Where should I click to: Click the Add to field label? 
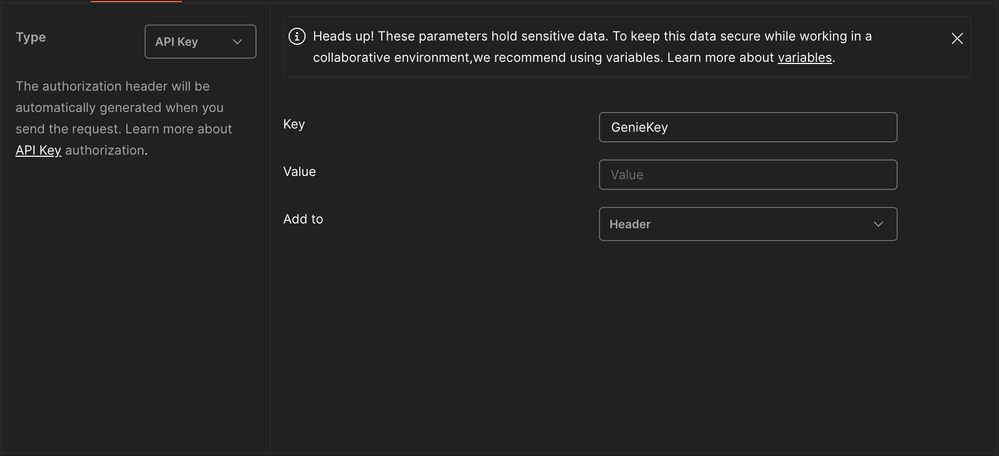303,219
